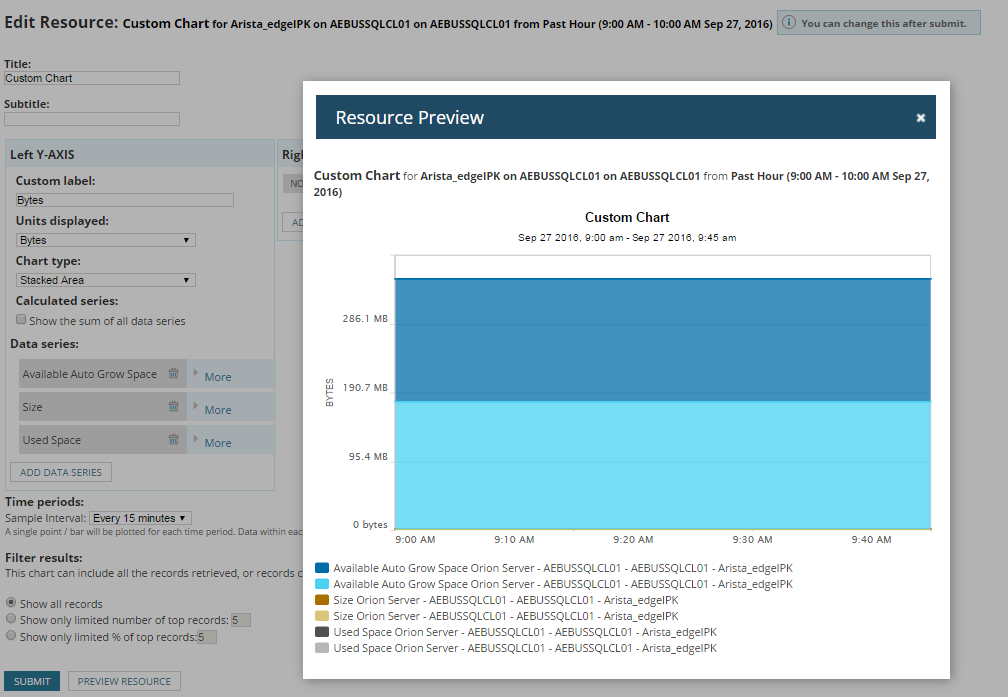Focus the Subtitle input field
Screen dimensions: 1008x697
(92, 119)
